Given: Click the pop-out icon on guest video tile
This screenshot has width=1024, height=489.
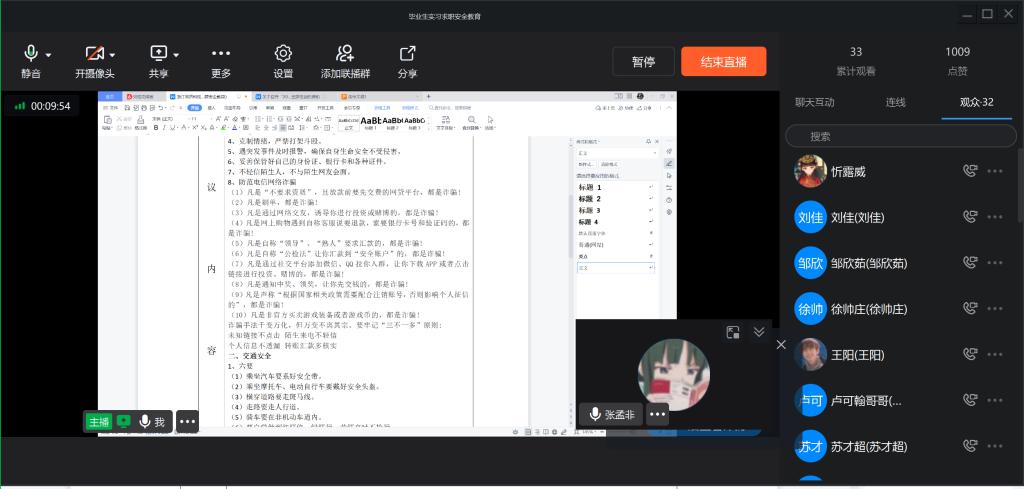Looking at the screenshot, I should [733, 332].
